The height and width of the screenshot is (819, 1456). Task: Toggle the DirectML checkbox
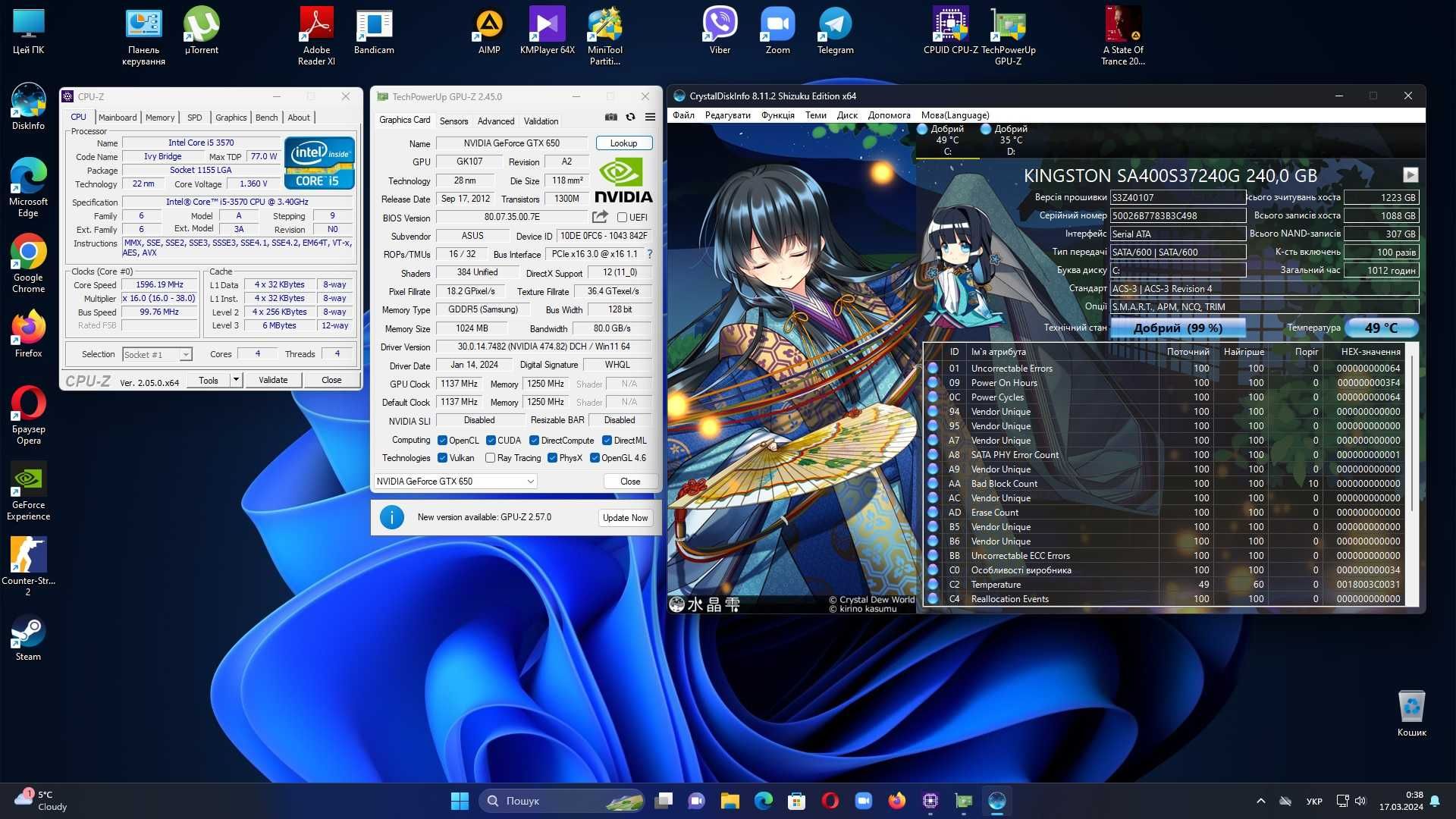click(607, 441)
